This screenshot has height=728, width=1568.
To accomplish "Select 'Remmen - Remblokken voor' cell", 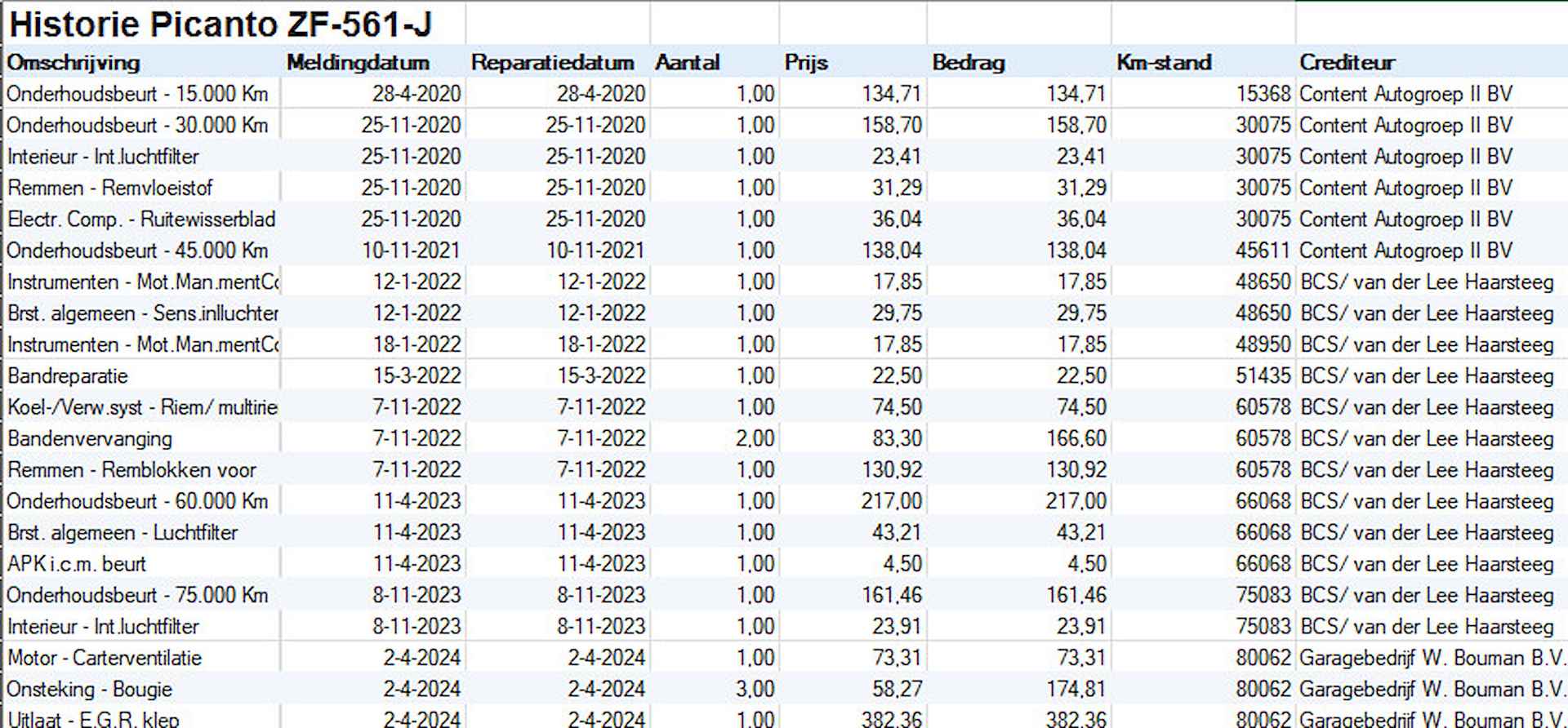I will [142, 470].
